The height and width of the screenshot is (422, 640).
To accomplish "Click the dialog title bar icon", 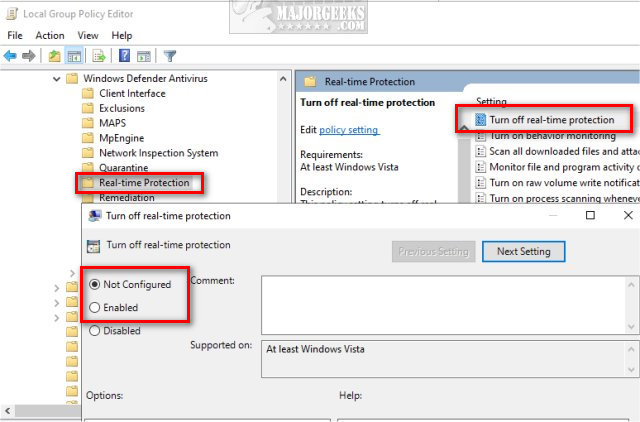I will click(95, 215).
